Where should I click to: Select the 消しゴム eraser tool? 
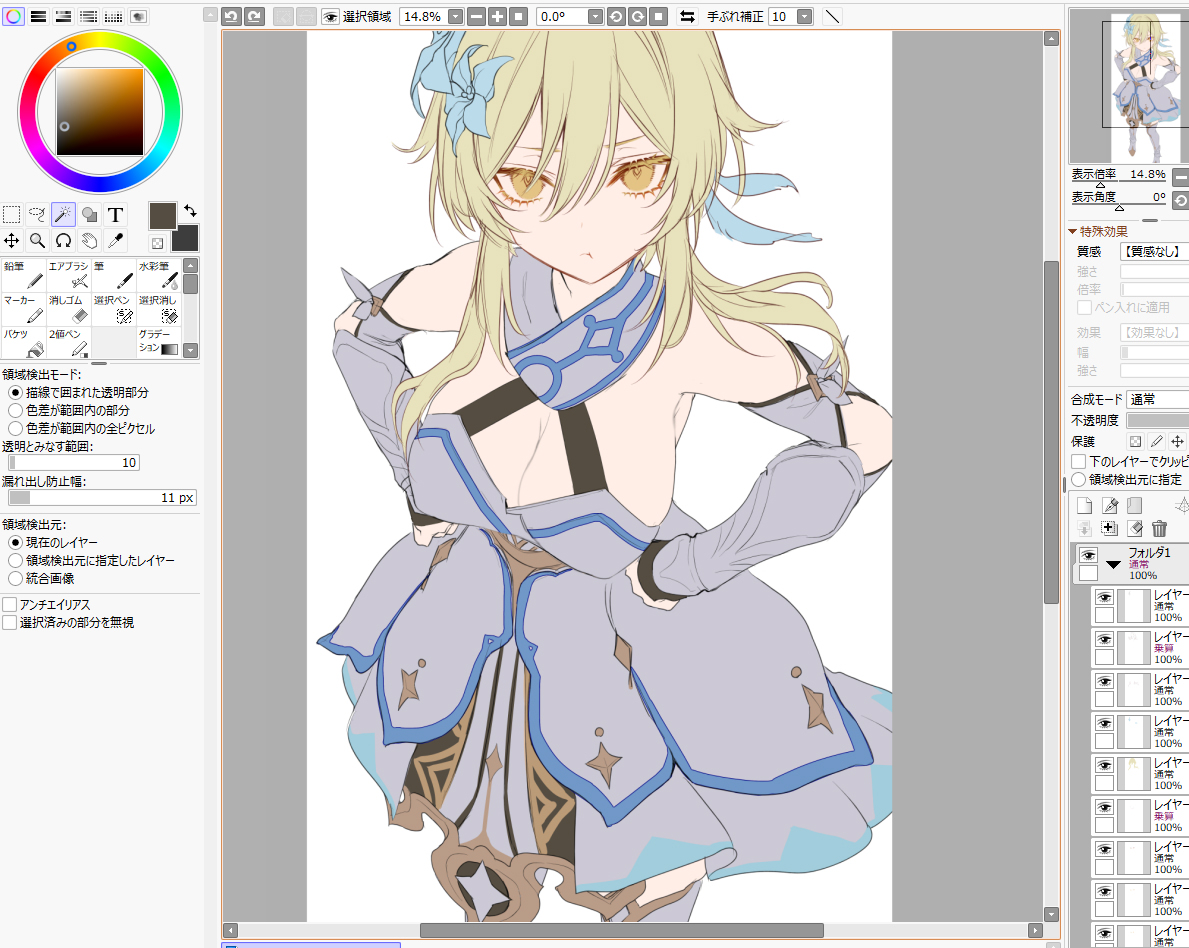point(68,308)
